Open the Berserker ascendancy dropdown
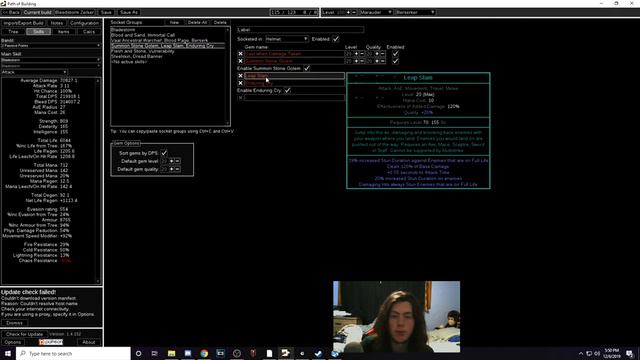Image resolution: width=640 pixels, height=360 pixels. pyautogui.click(x=416, y=12)
